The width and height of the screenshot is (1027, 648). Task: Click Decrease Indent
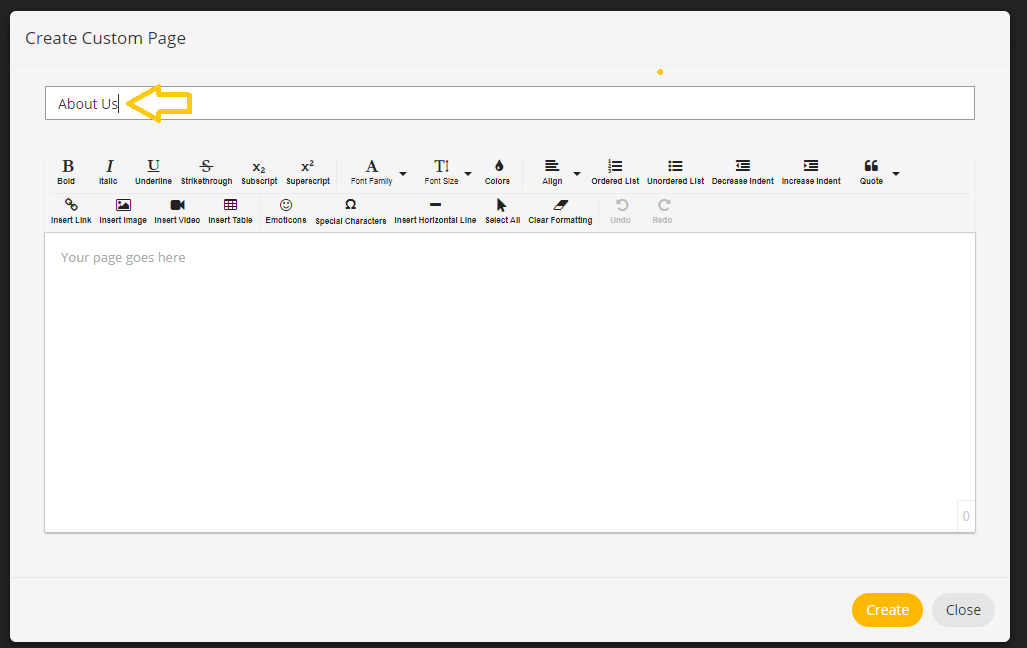(743, 172)
